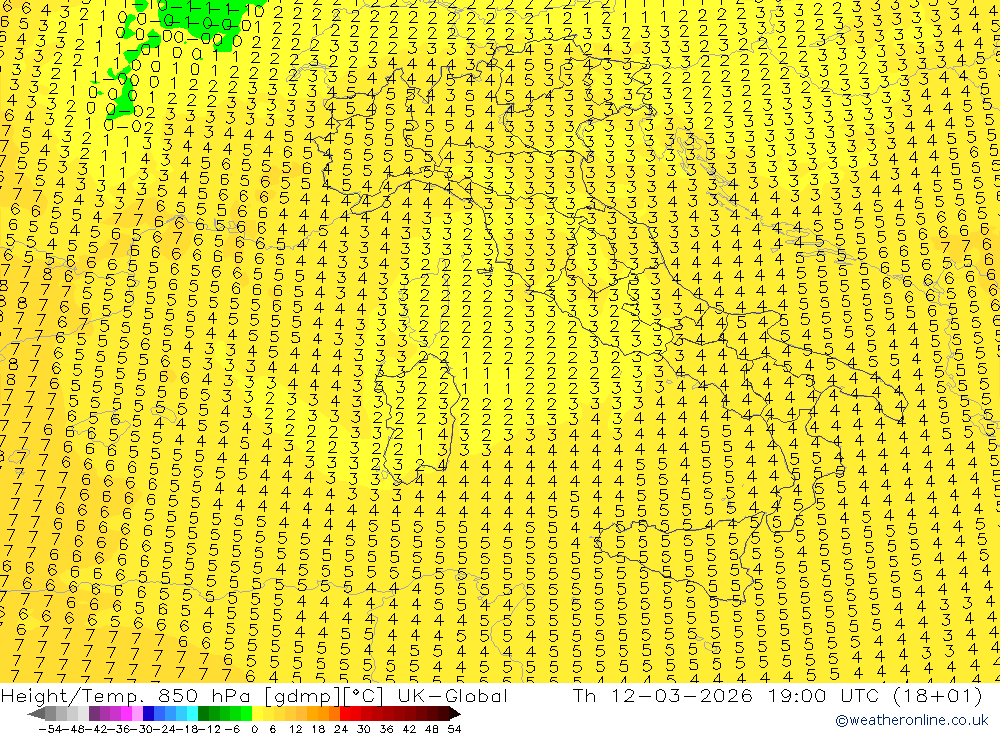Click the 0 value on temperature scale
The width and height of the screenshot is (1000, 733).
(254, 729)
